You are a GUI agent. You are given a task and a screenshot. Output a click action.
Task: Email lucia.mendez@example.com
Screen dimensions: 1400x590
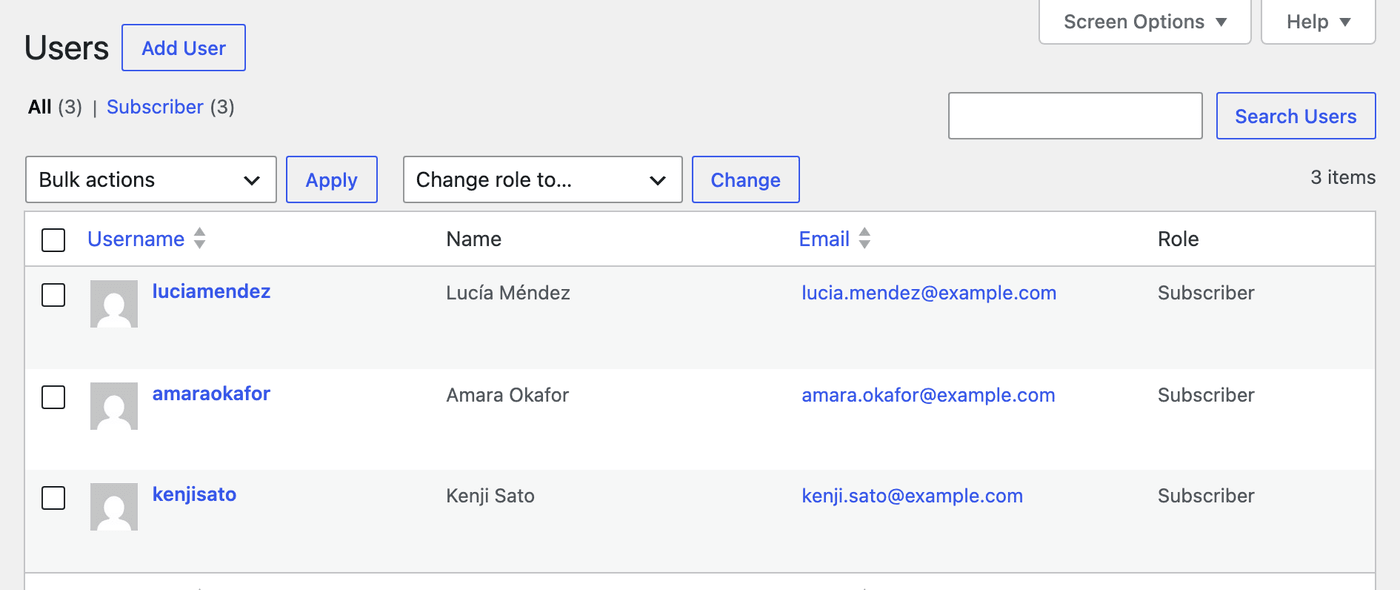coord(929,293)
